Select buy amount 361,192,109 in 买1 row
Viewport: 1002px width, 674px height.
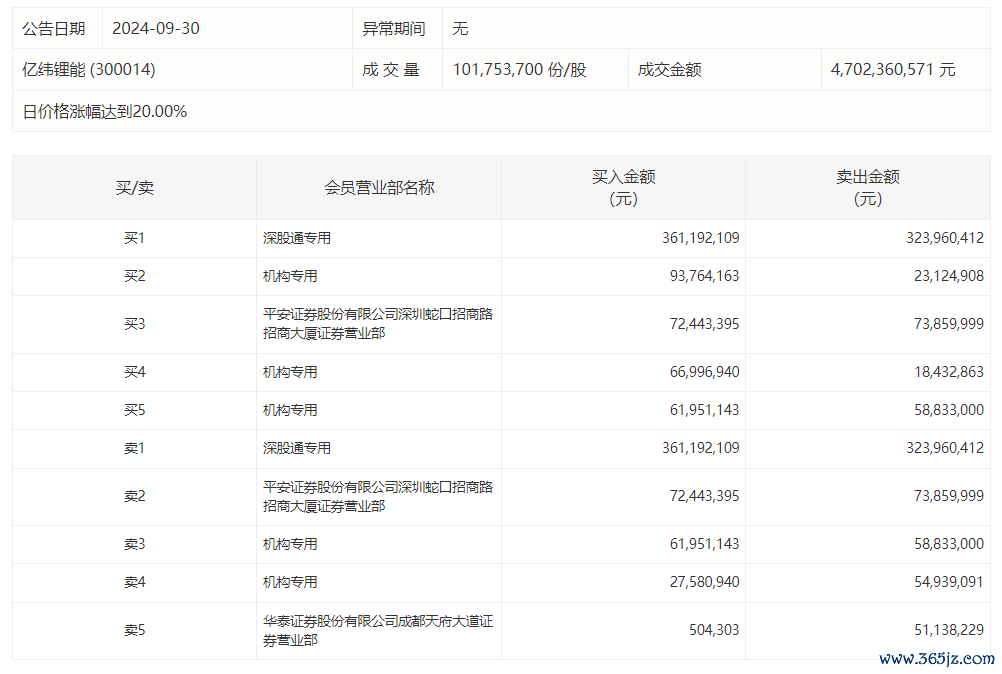click(x=700, y=238)
